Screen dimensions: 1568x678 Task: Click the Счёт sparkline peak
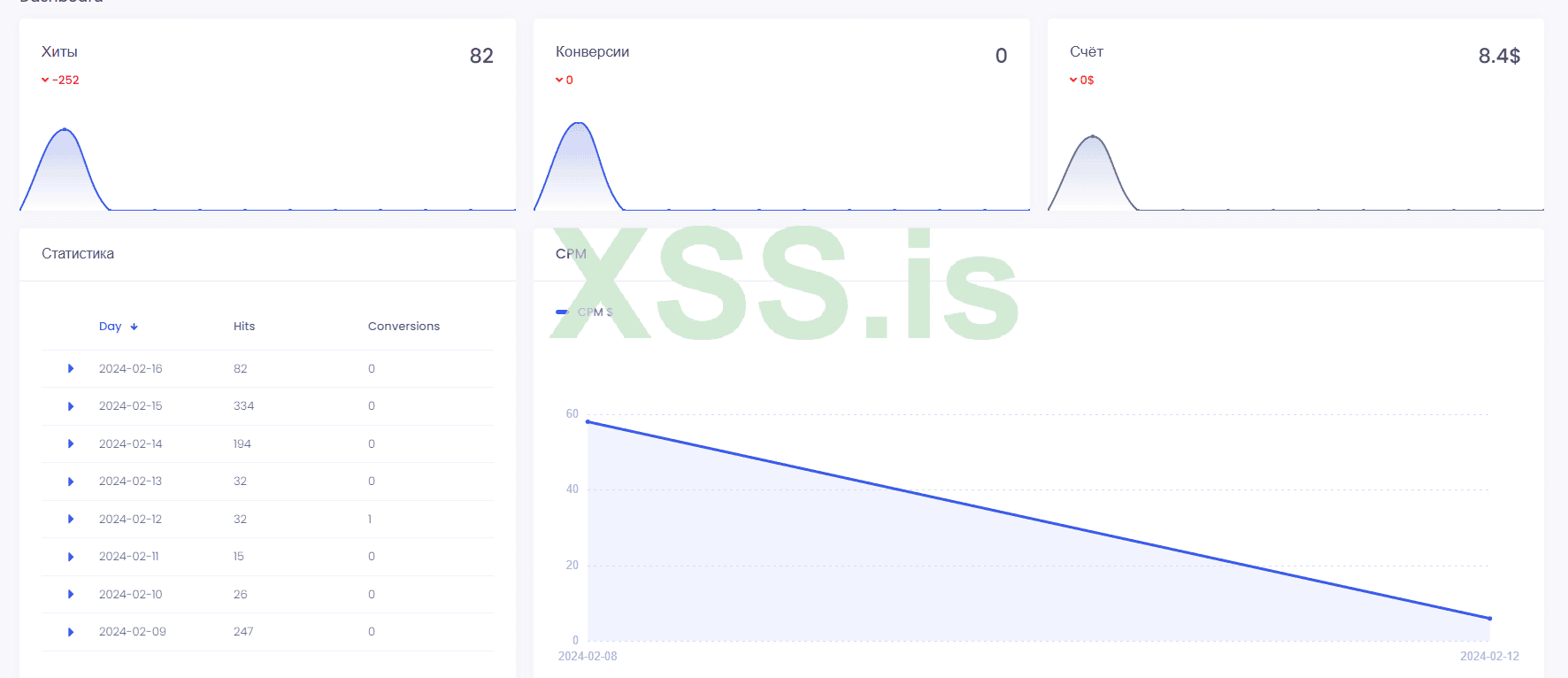pos(1093,136)
